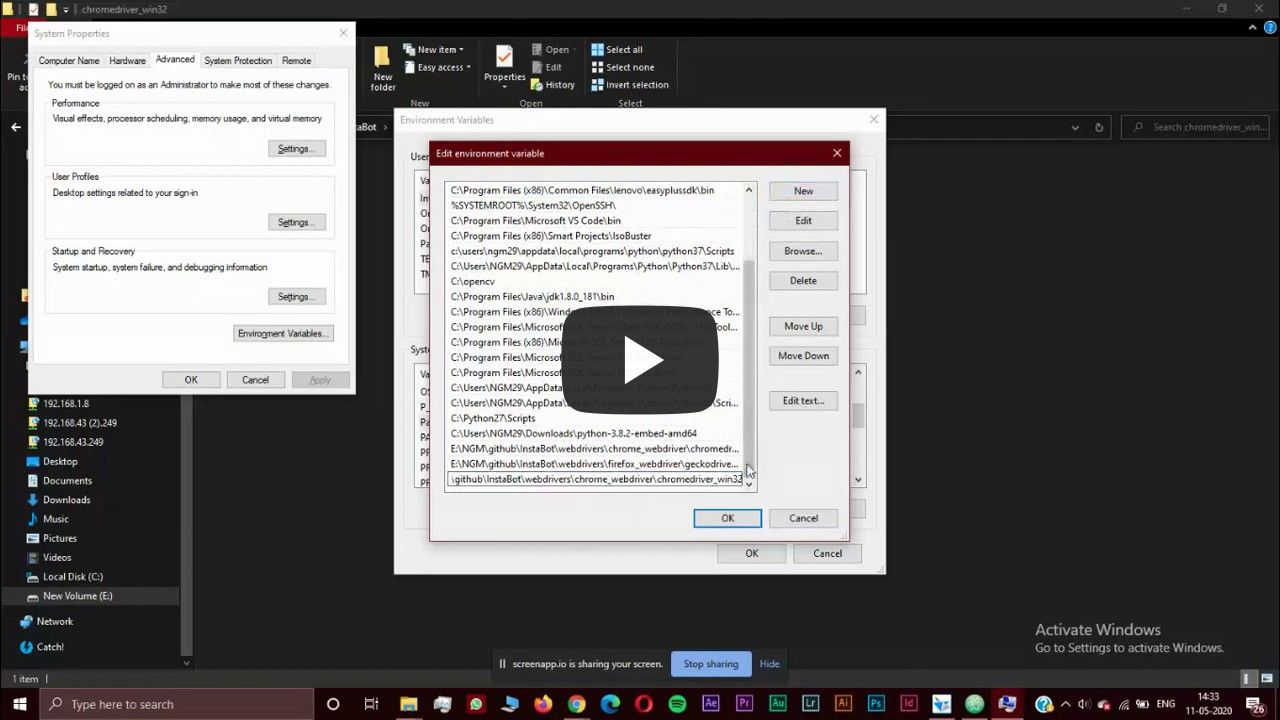The height and width of the screenshot is (720, 1280).
Task: Show hidden system tray icons
Action: pyautogui.click(x=1065, y=704)
